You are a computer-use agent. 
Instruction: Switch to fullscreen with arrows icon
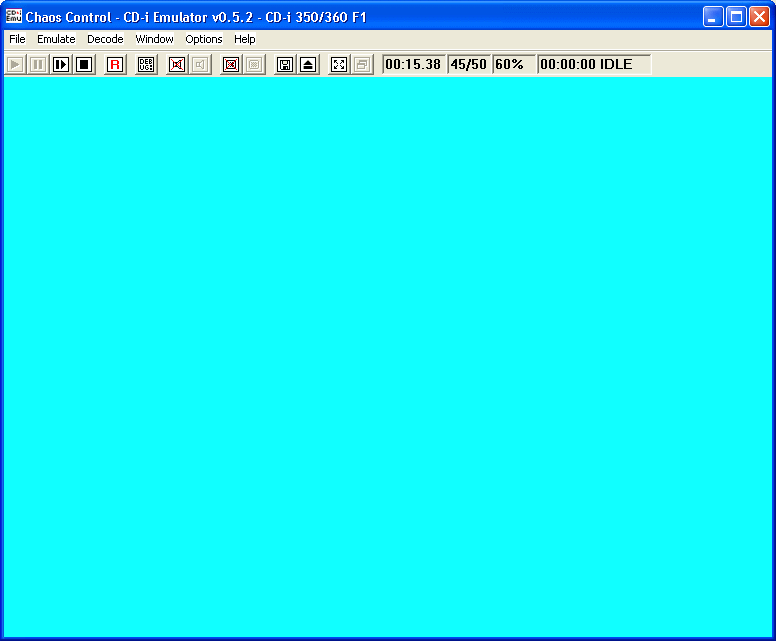point(339,64)
